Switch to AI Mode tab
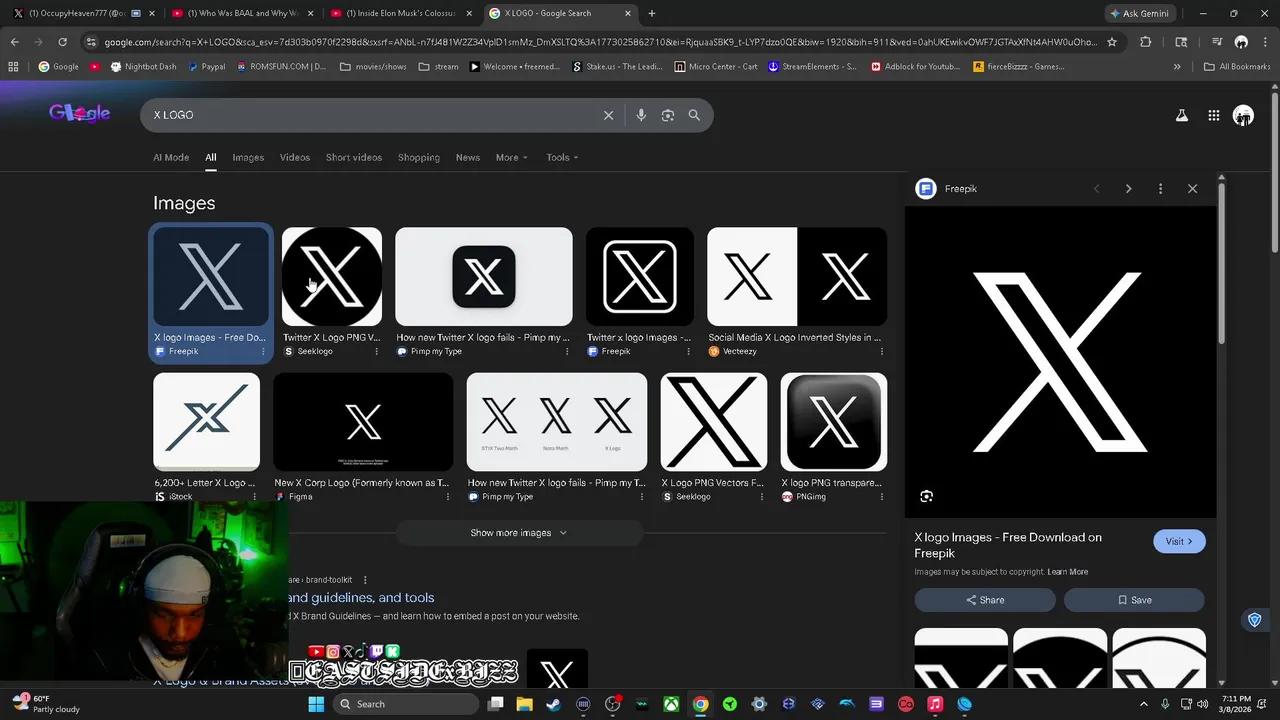 pyautogui.click(x=171, y=157)
